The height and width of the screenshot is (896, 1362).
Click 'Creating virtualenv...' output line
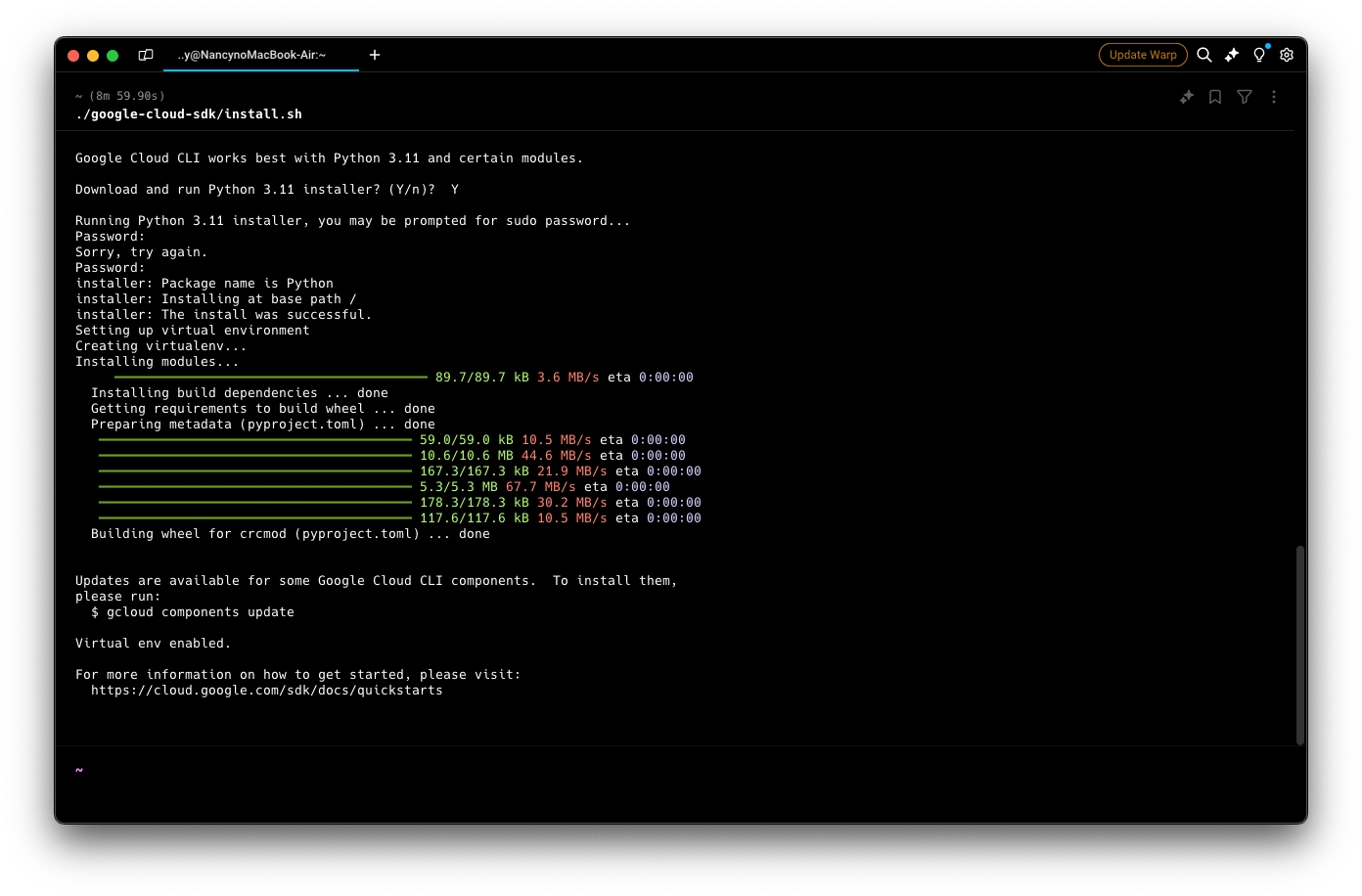161,346
